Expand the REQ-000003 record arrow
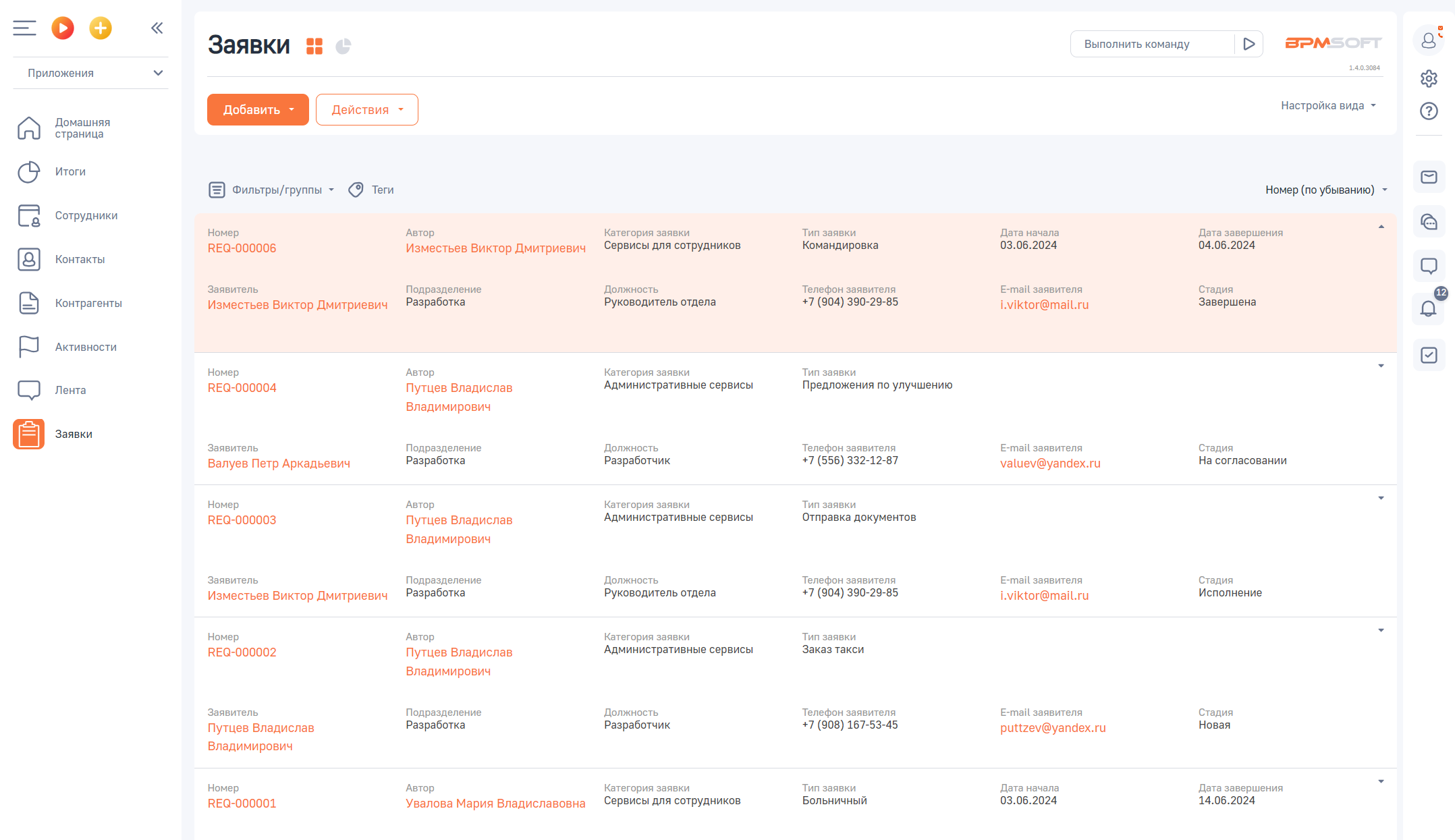Viewport: 1455px width, 840px height. click(1381, 498)
